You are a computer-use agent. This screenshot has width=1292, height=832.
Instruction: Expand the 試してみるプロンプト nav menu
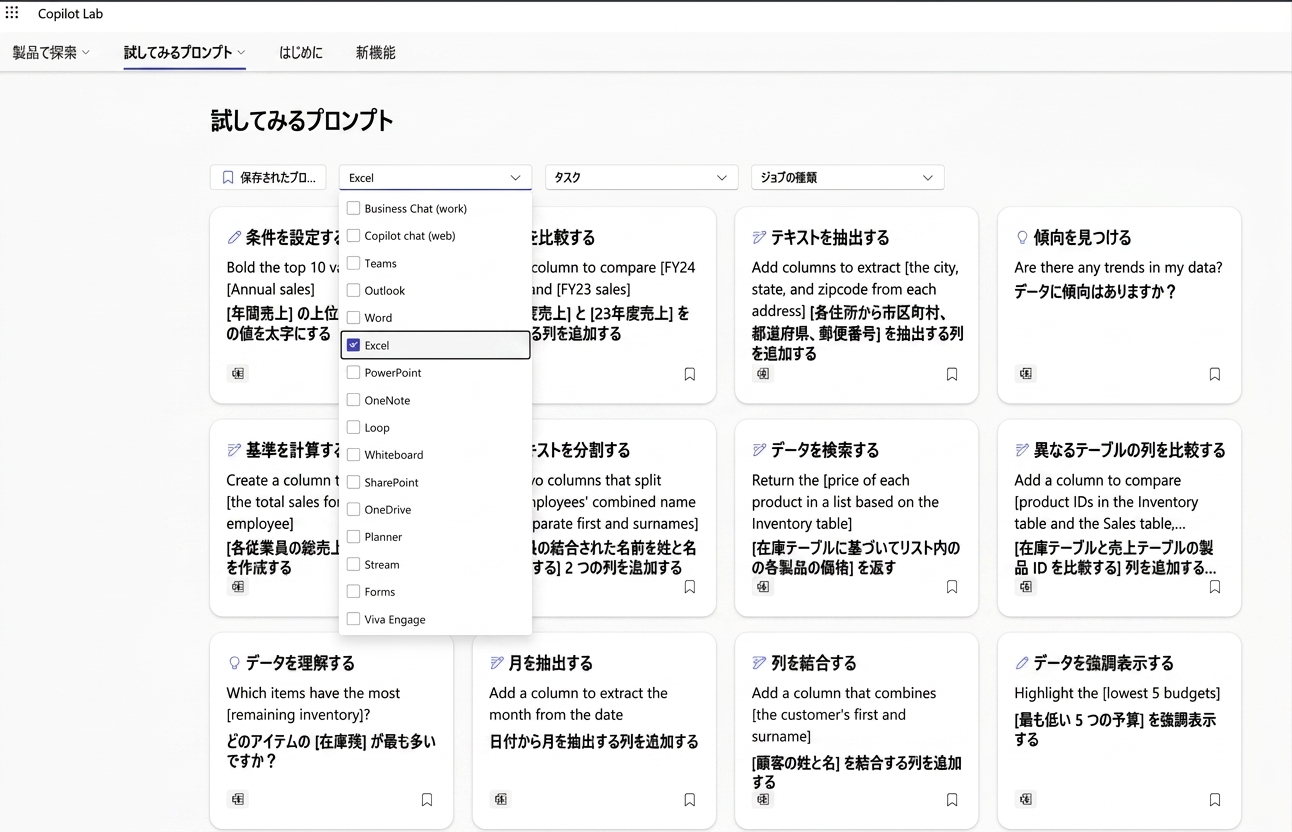coord(185,52)
